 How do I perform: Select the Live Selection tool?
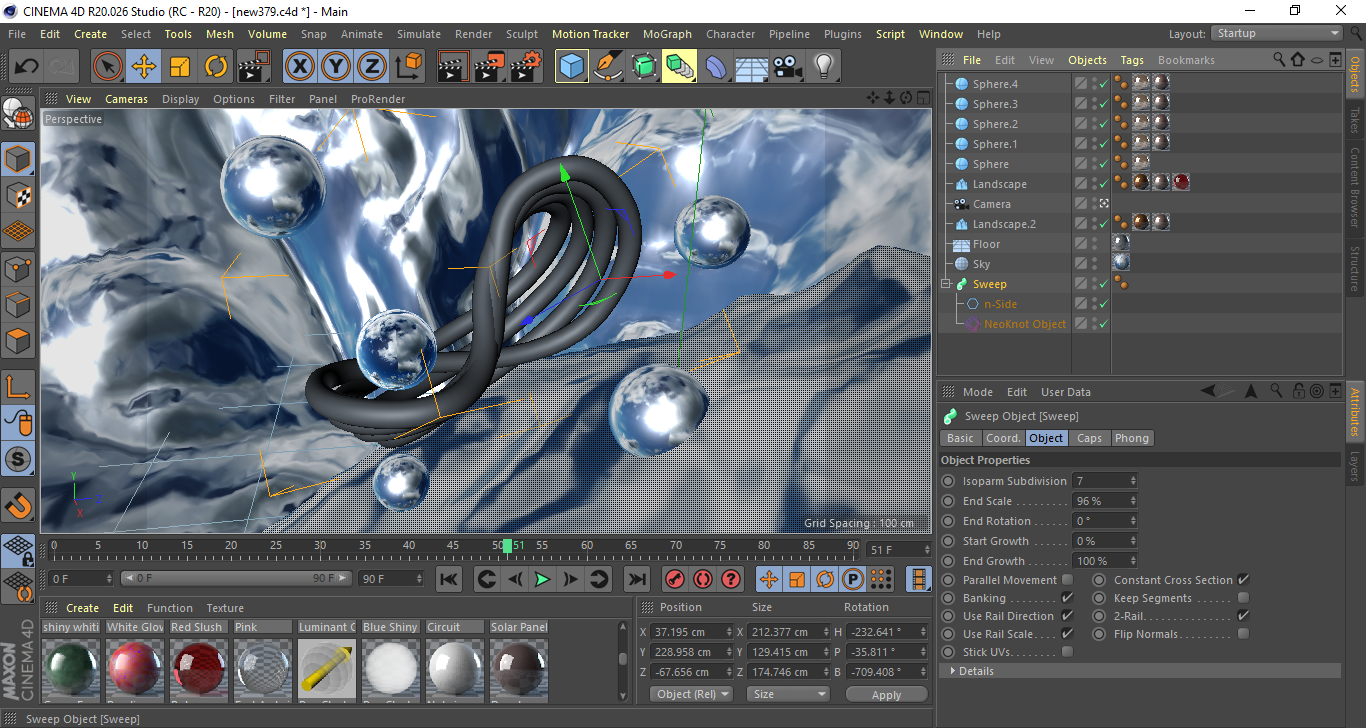pyautogui.click(x=108, y=67)
